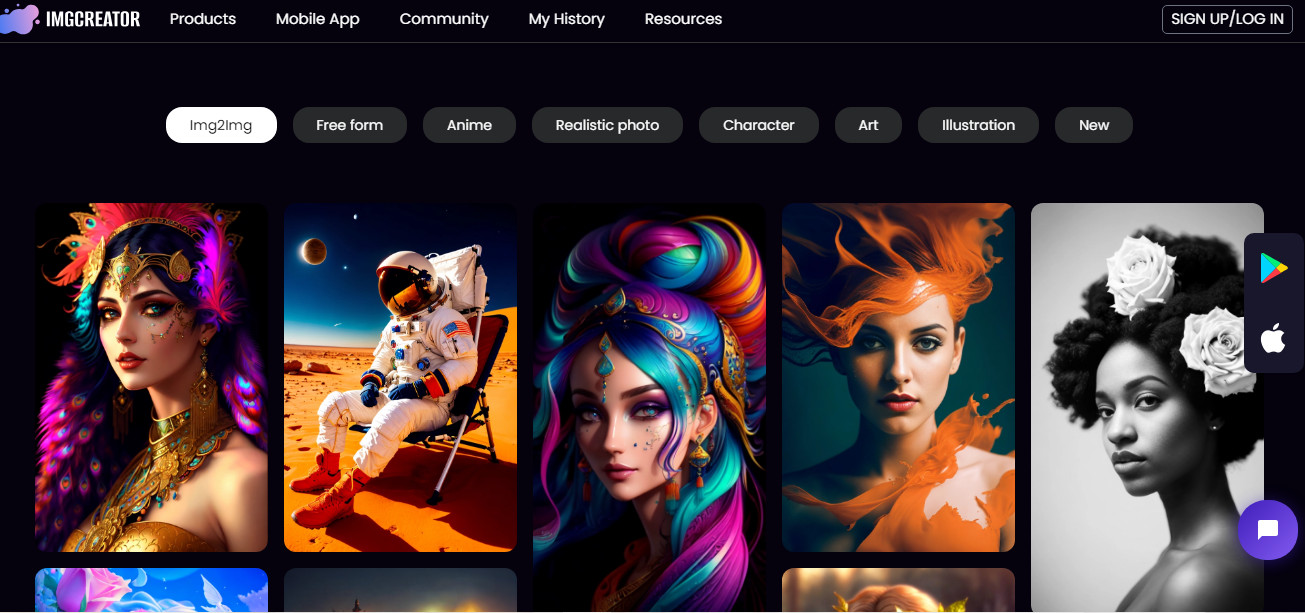
Task: Open the astronaut on Mars image
Action: pyautogui.click(x=400, y=377)
